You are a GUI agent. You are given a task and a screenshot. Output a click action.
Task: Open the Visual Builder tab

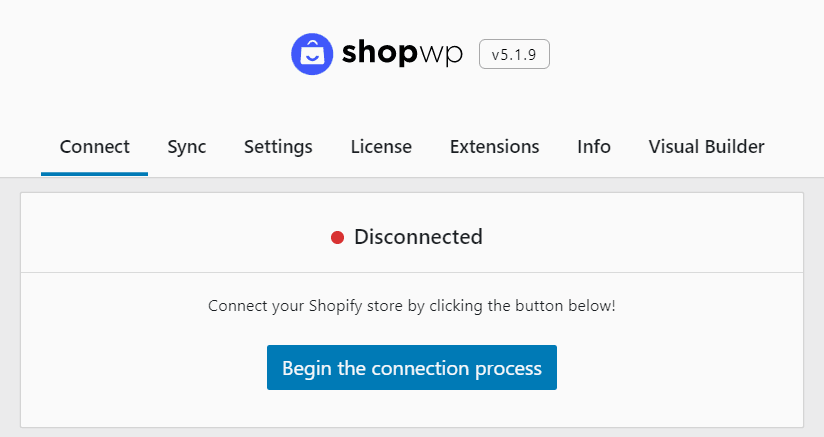[706, 147]
